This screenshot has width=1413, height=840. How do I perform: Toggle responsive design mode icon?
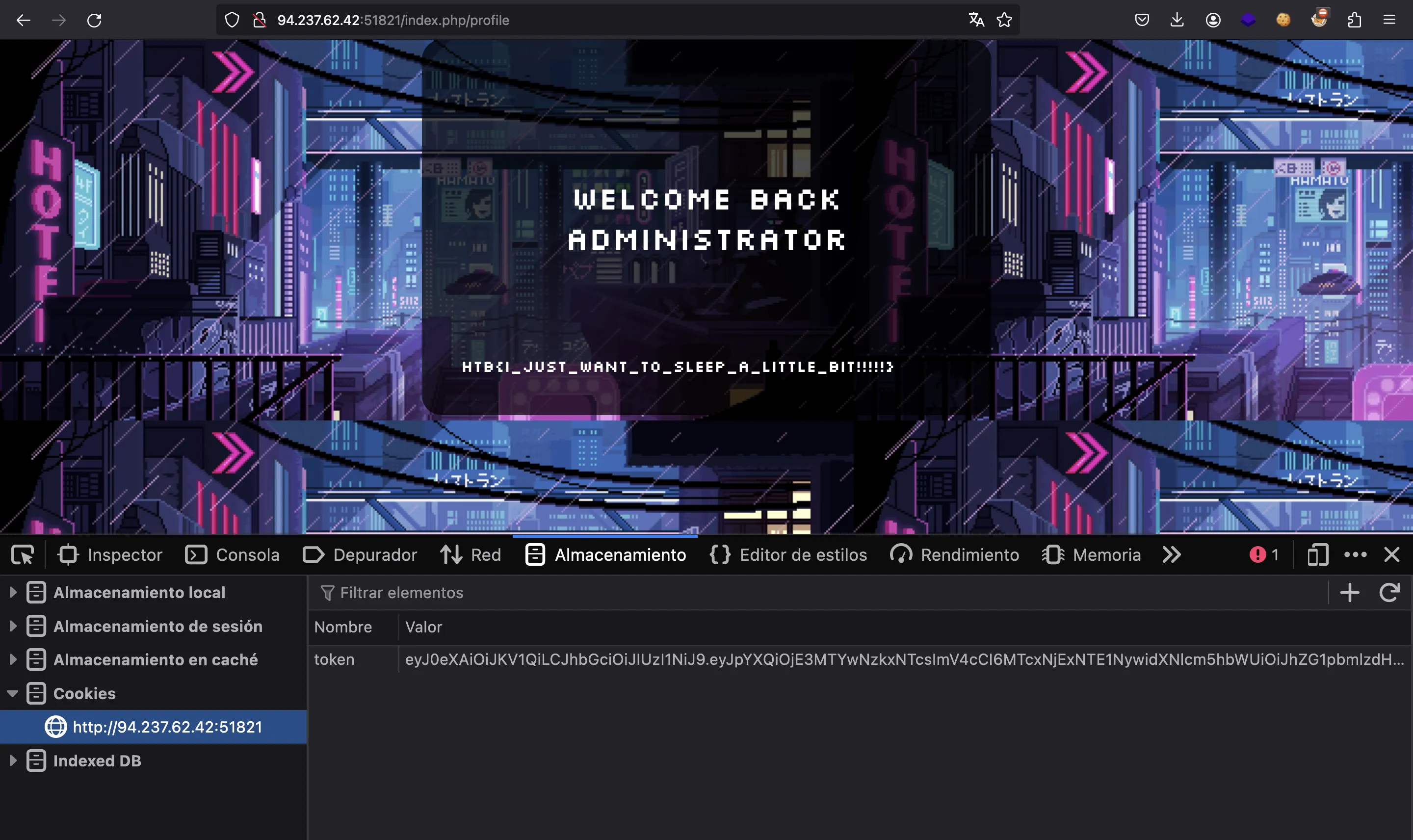coord(1318,555)
